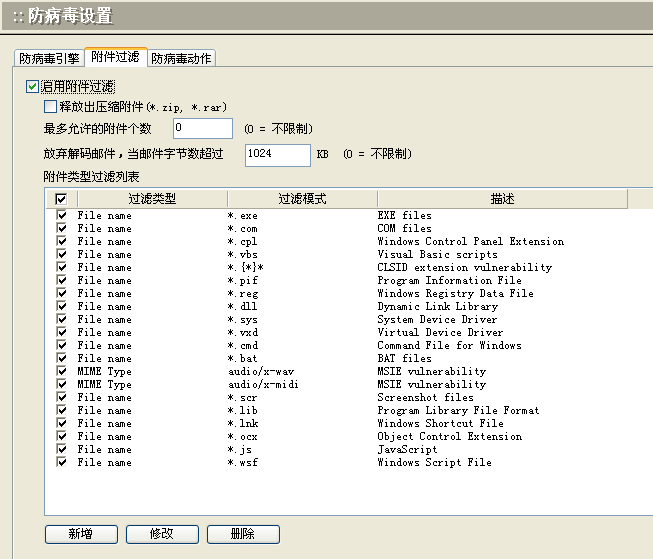This screenshot has width=653, height=559.
Task: Click the 1024 KB size input field
Action: coord(278,154)
